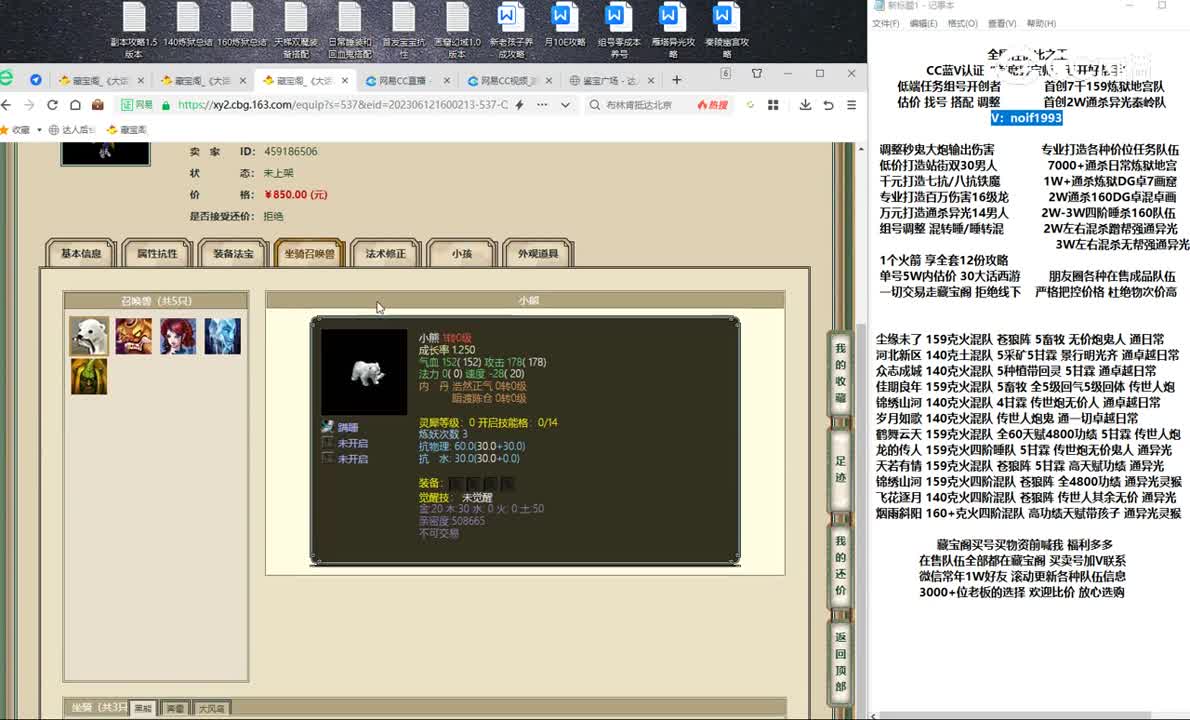This screenshot has height=720, width=1190.
Task: Open the 外观道具 page tab
Action: point(538,253)
